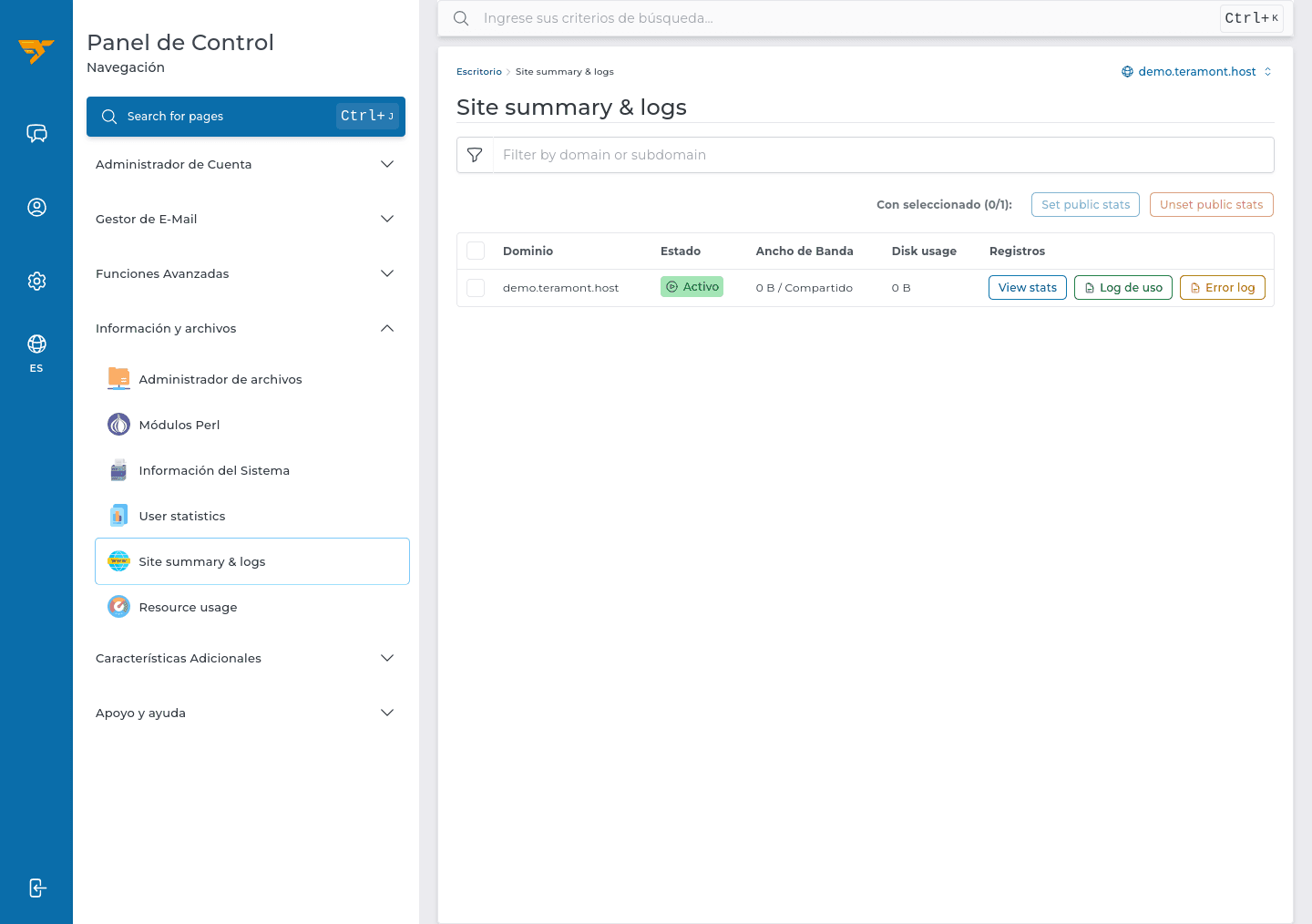Image resolution: width=1312 pixels, height=924 pixels.
Task: Open the demo.teramont.host domain selector
Action: click(1196, 71)
